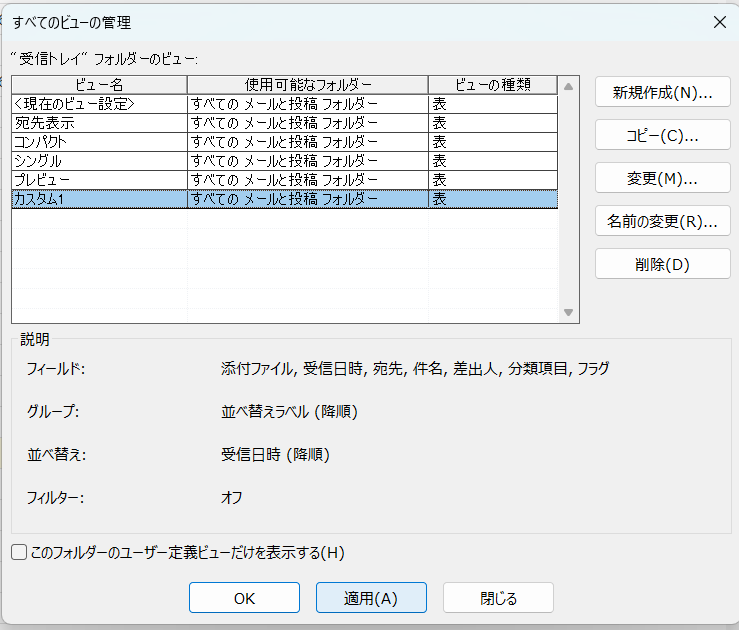Screen dimensions: 739x630
Task: Apply the view with 適用(A)
Action: (371, 598)
